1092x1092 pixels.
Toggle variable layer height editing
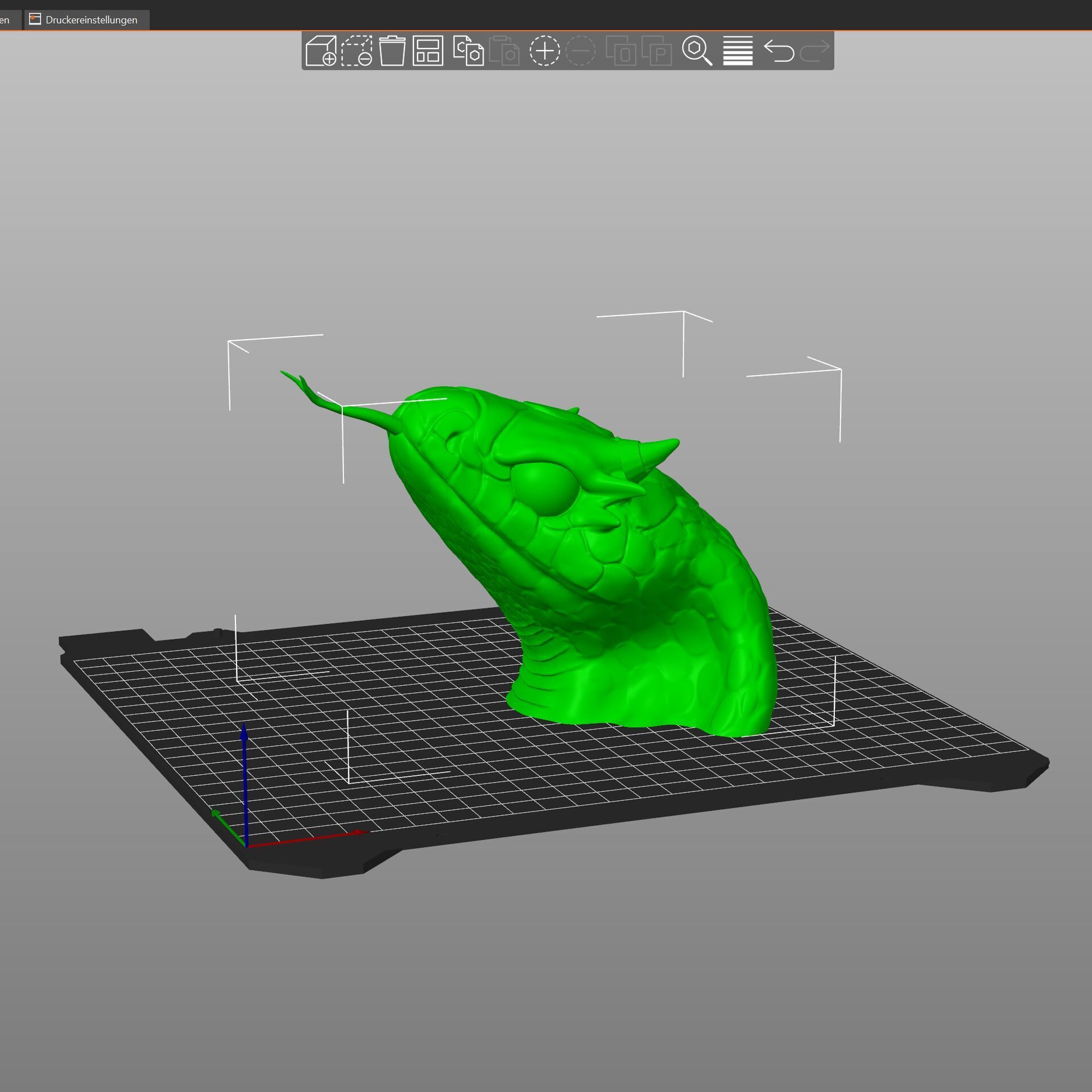(738, 51)
